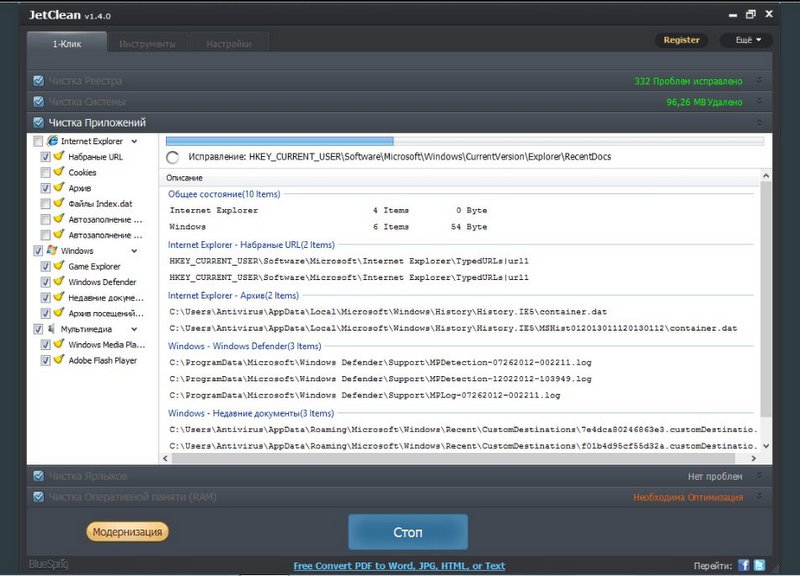Viewport: 800px width, 576px height.
Task: Collapse the Windows tree group arrow
Action: (134, 251)
